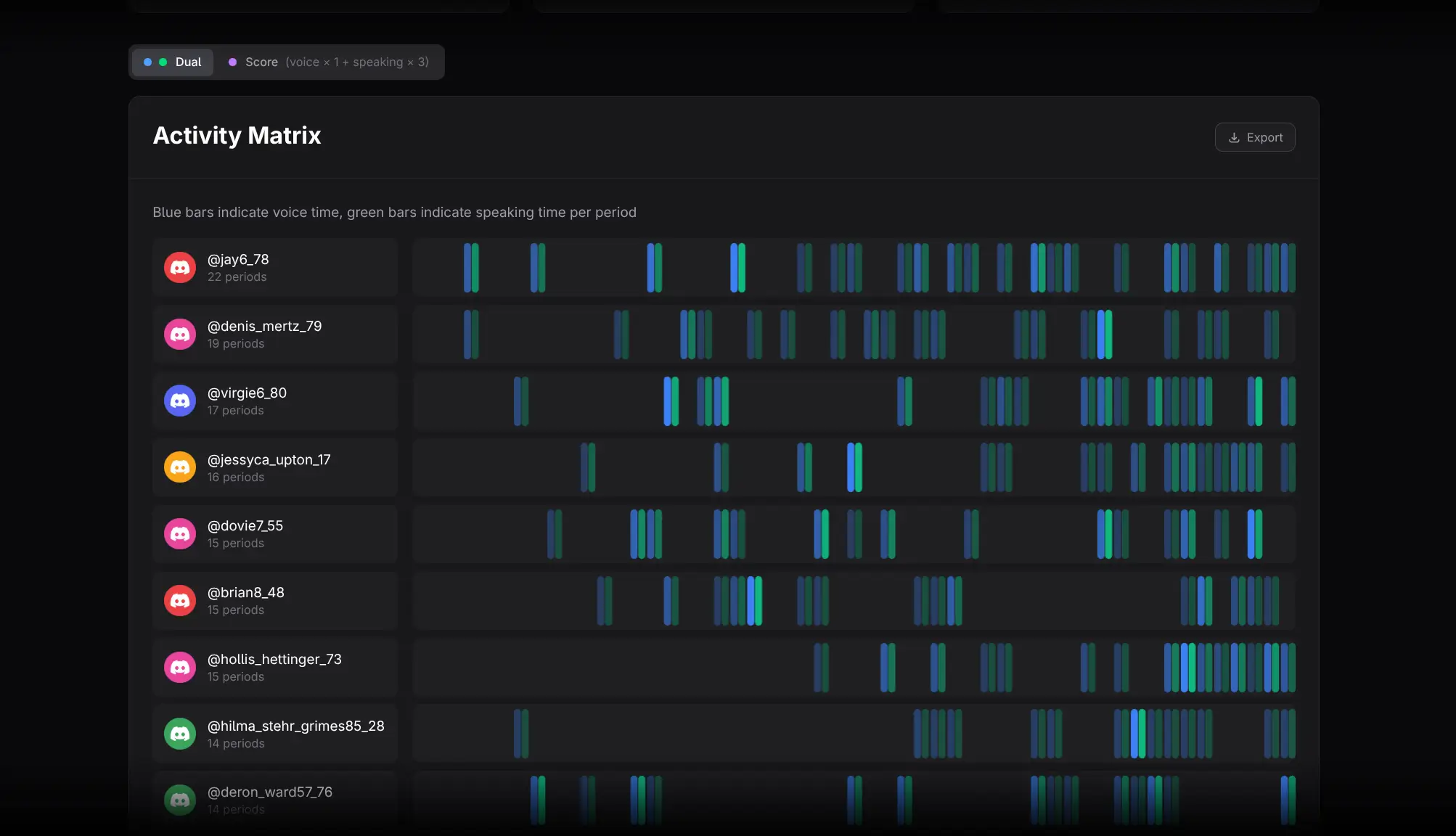Click the username @brian8_48
1456x836 pixels.
click(x=246, y=592)
